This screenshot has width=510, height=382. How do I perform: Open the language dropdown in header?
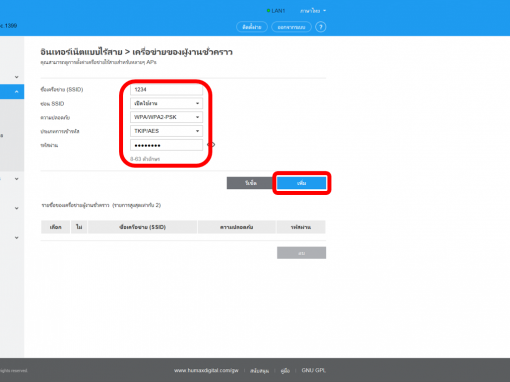coord(313,11)
